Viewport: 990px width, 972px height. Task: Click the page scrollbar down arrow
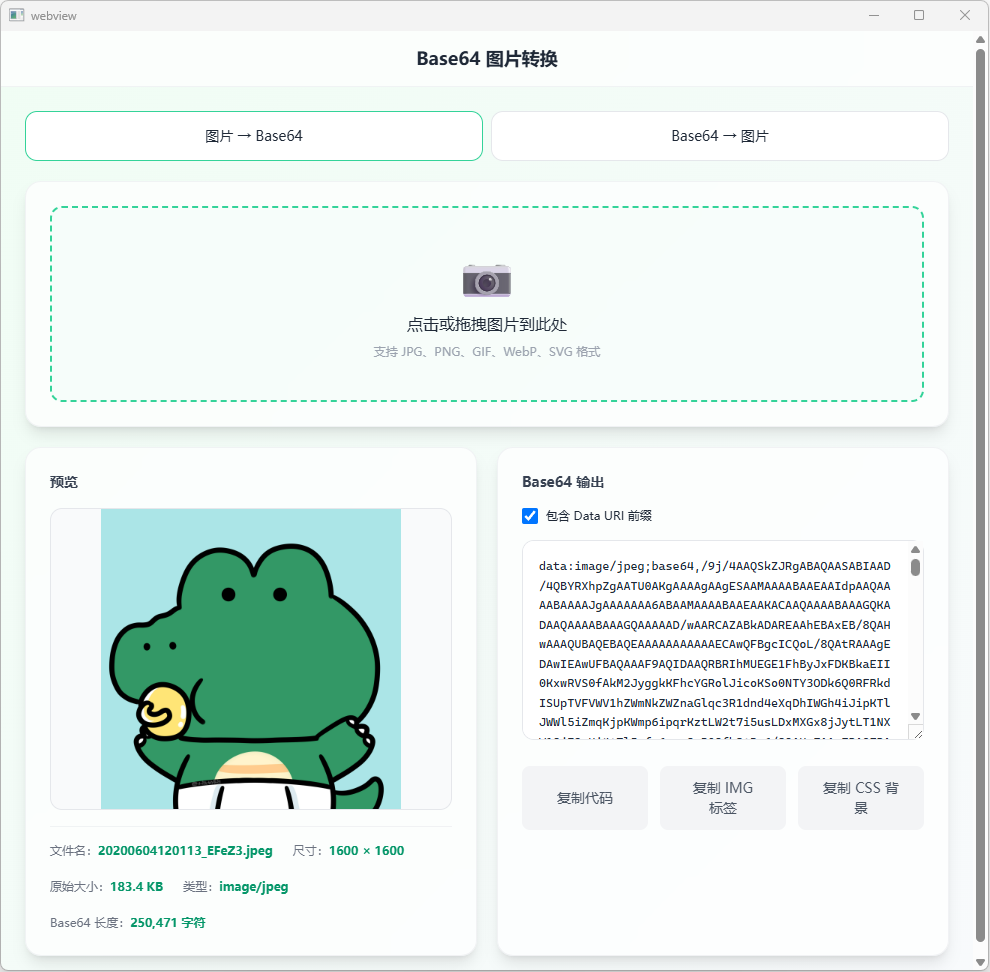coord(980,963)
